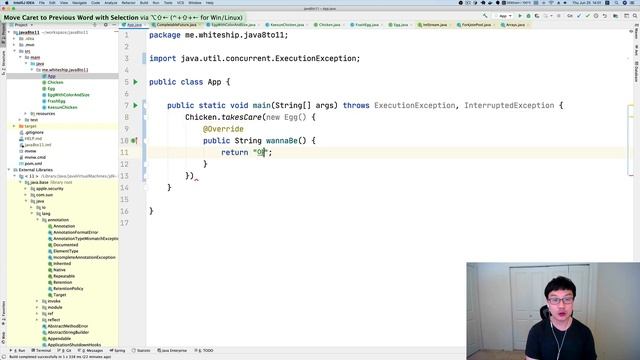
Task: Click the Run 'App' toolbar button
Action: pos(520,16)
